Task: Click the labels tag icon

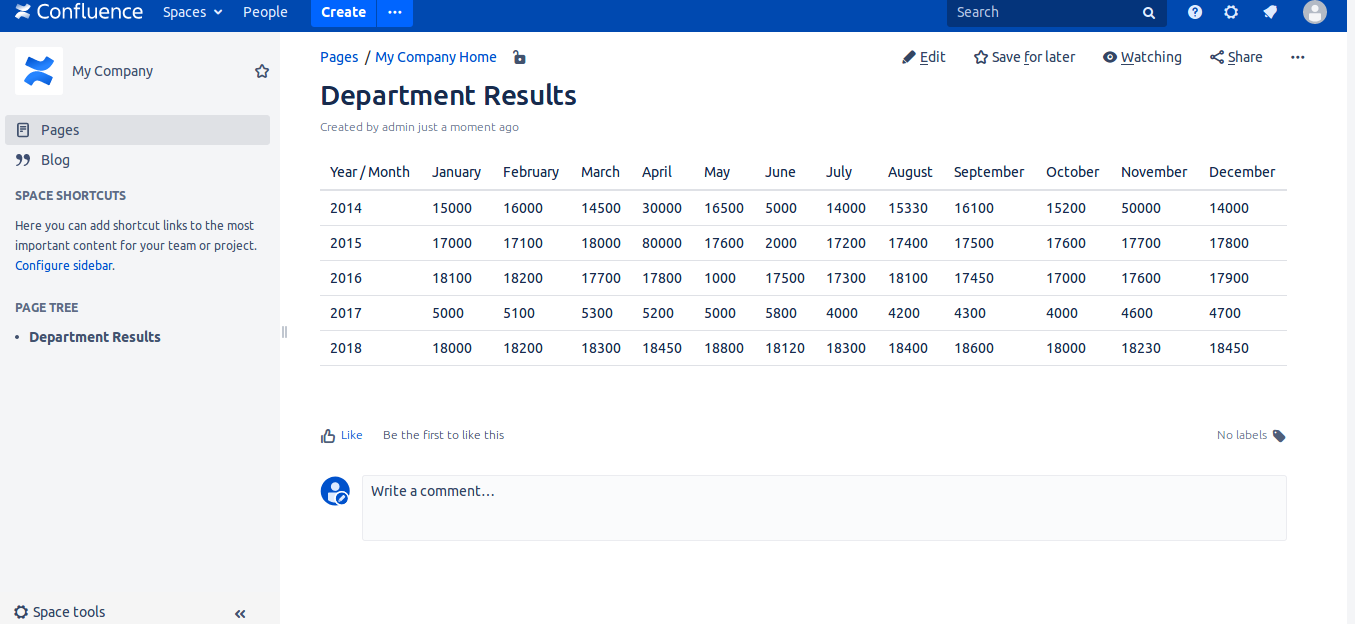Action: tap(1279, 436)
